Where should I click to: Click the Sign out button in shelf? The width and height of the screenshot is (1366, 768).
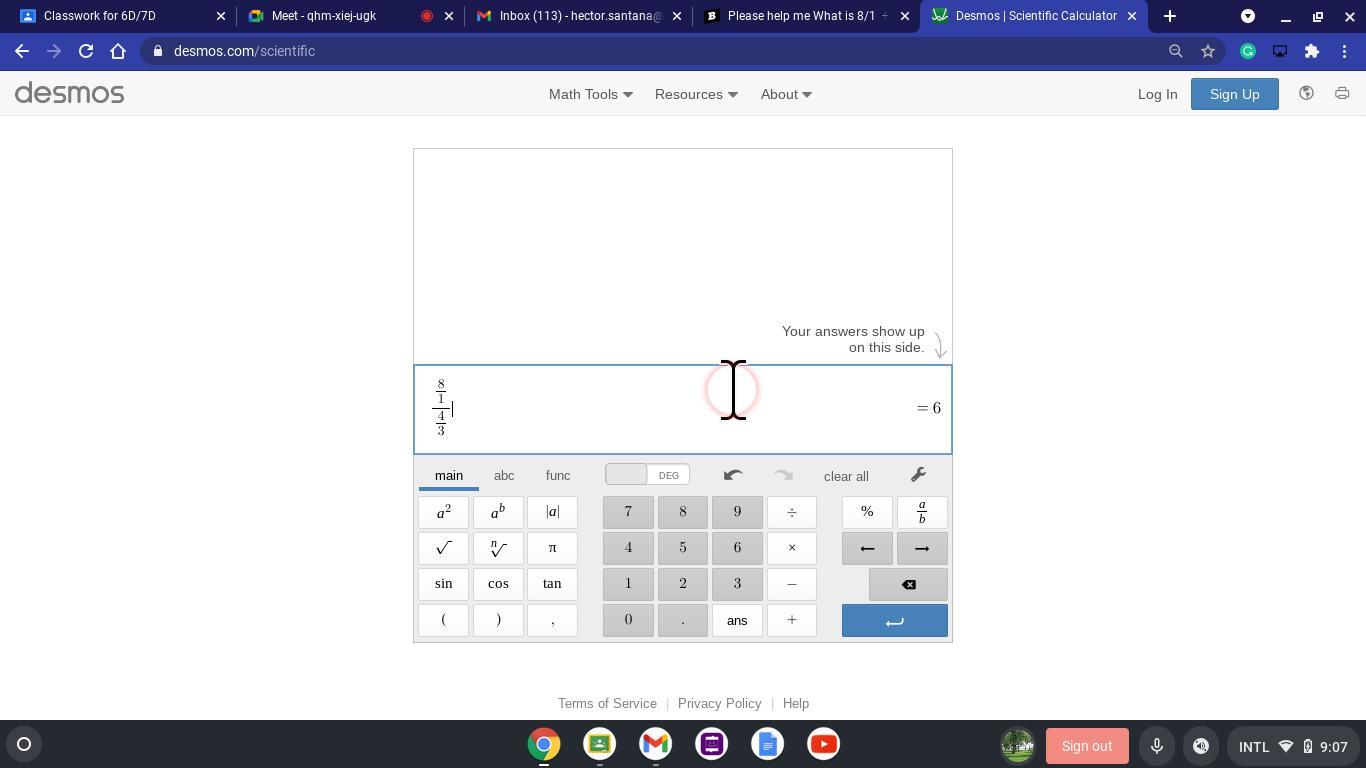pos(1087,746)
